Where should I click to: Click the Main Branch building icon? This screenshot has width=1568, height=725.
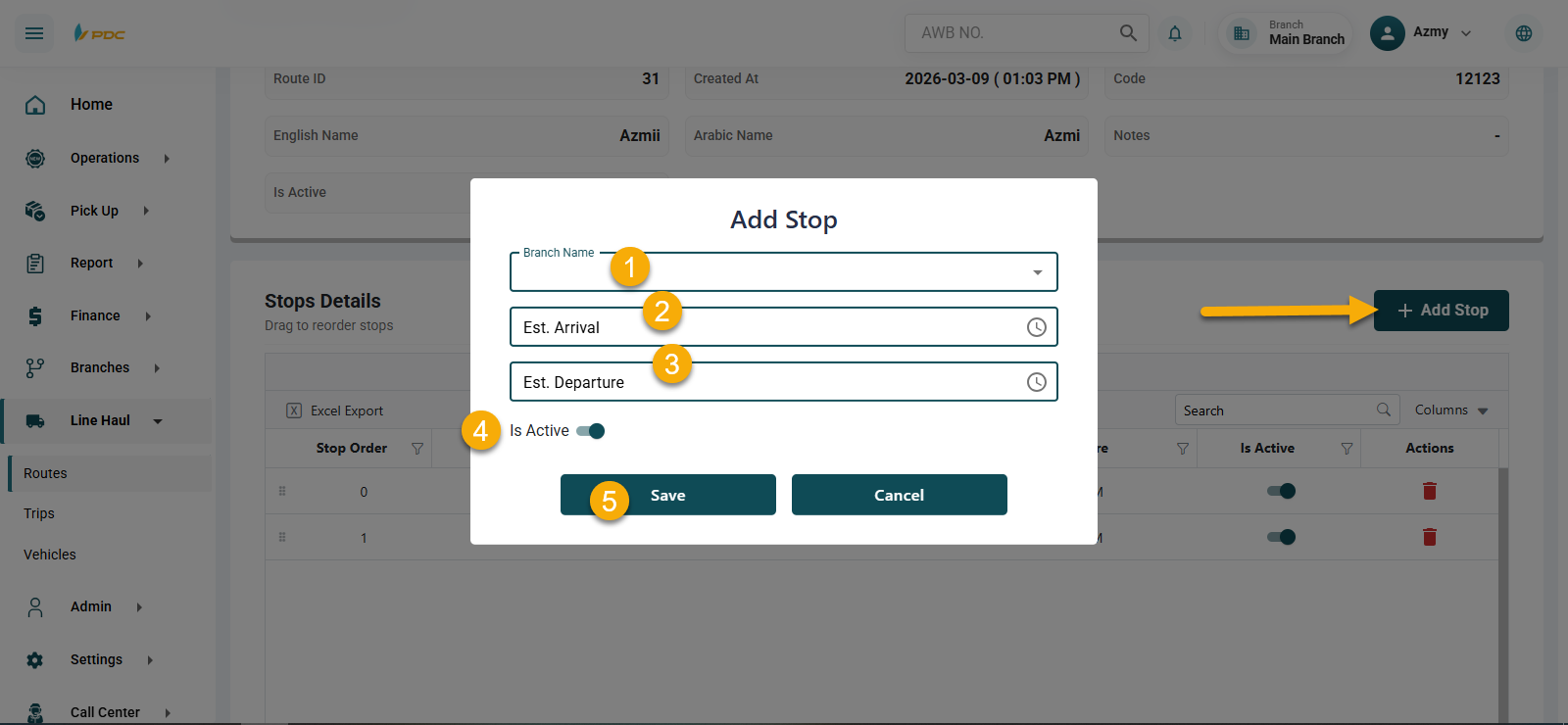click(1242, 33)
